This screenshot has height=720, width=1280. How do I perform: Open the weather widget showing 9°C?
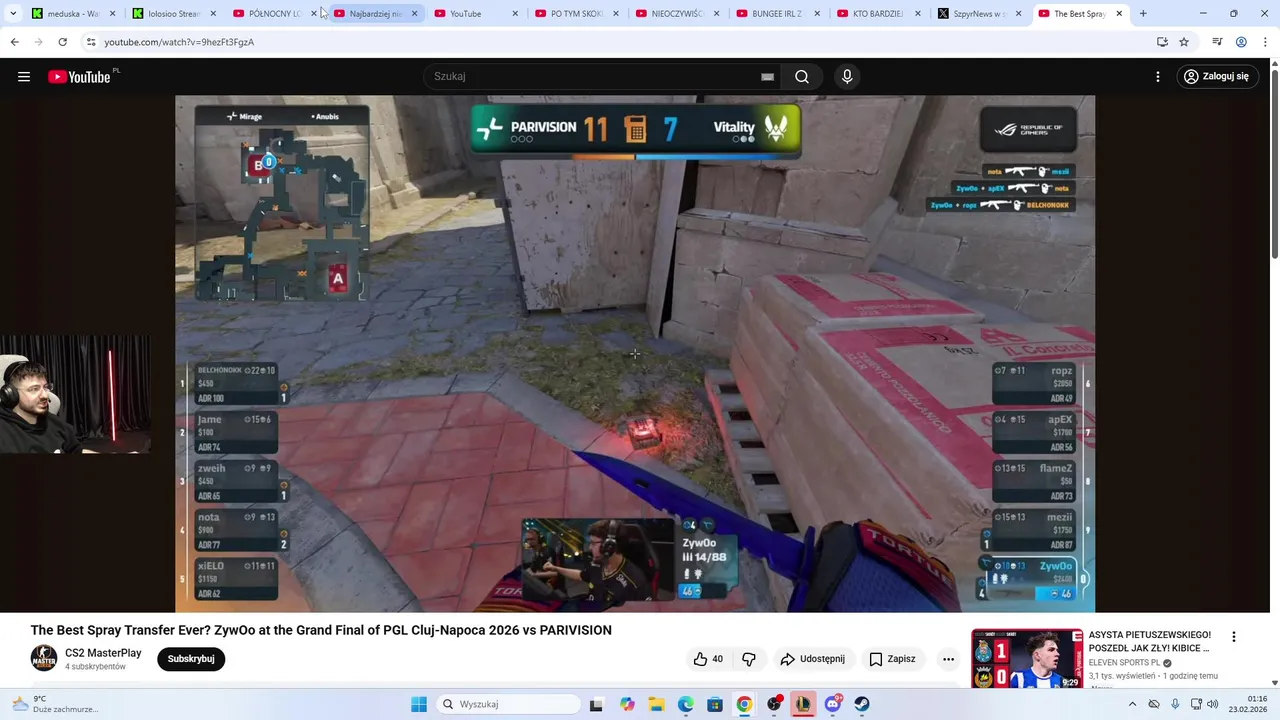tap(55, 704)
